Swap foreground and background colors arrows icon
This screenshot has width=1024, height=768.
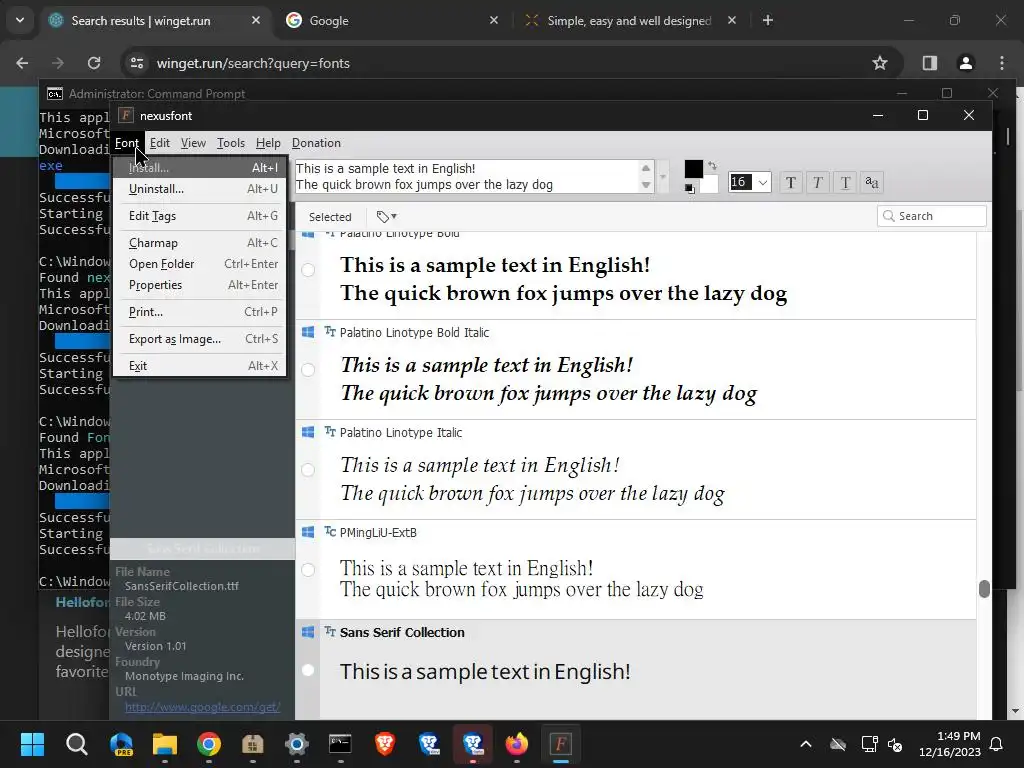tap(712, 166)
